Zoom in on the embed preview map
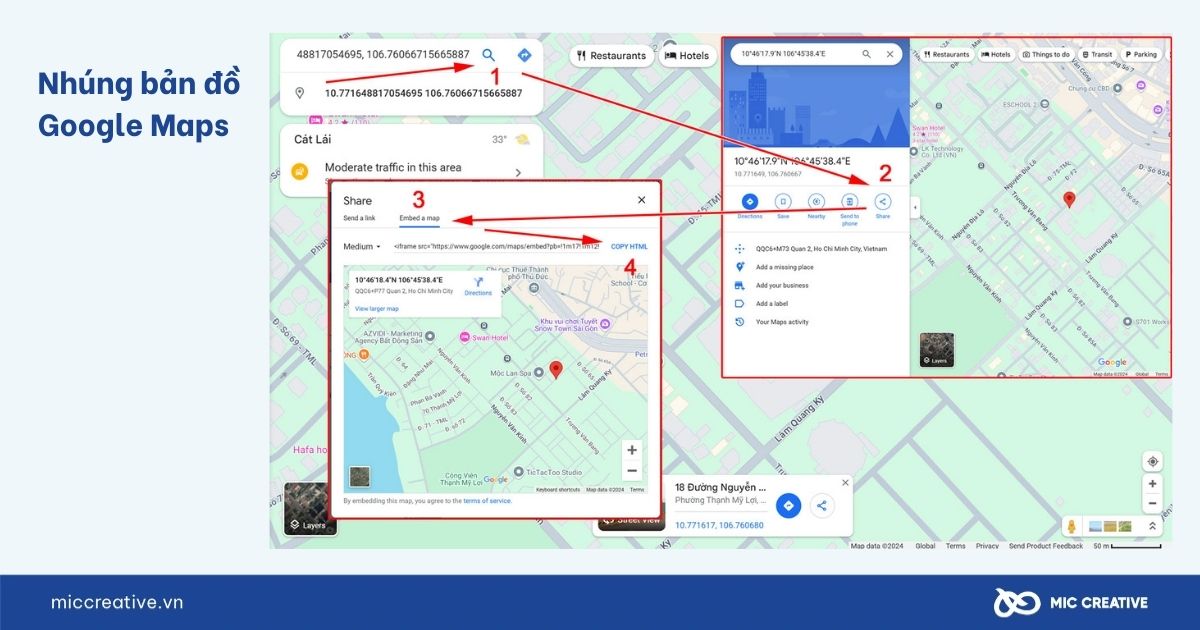Viewport: 1200px width, 630px height. (631, 450)
